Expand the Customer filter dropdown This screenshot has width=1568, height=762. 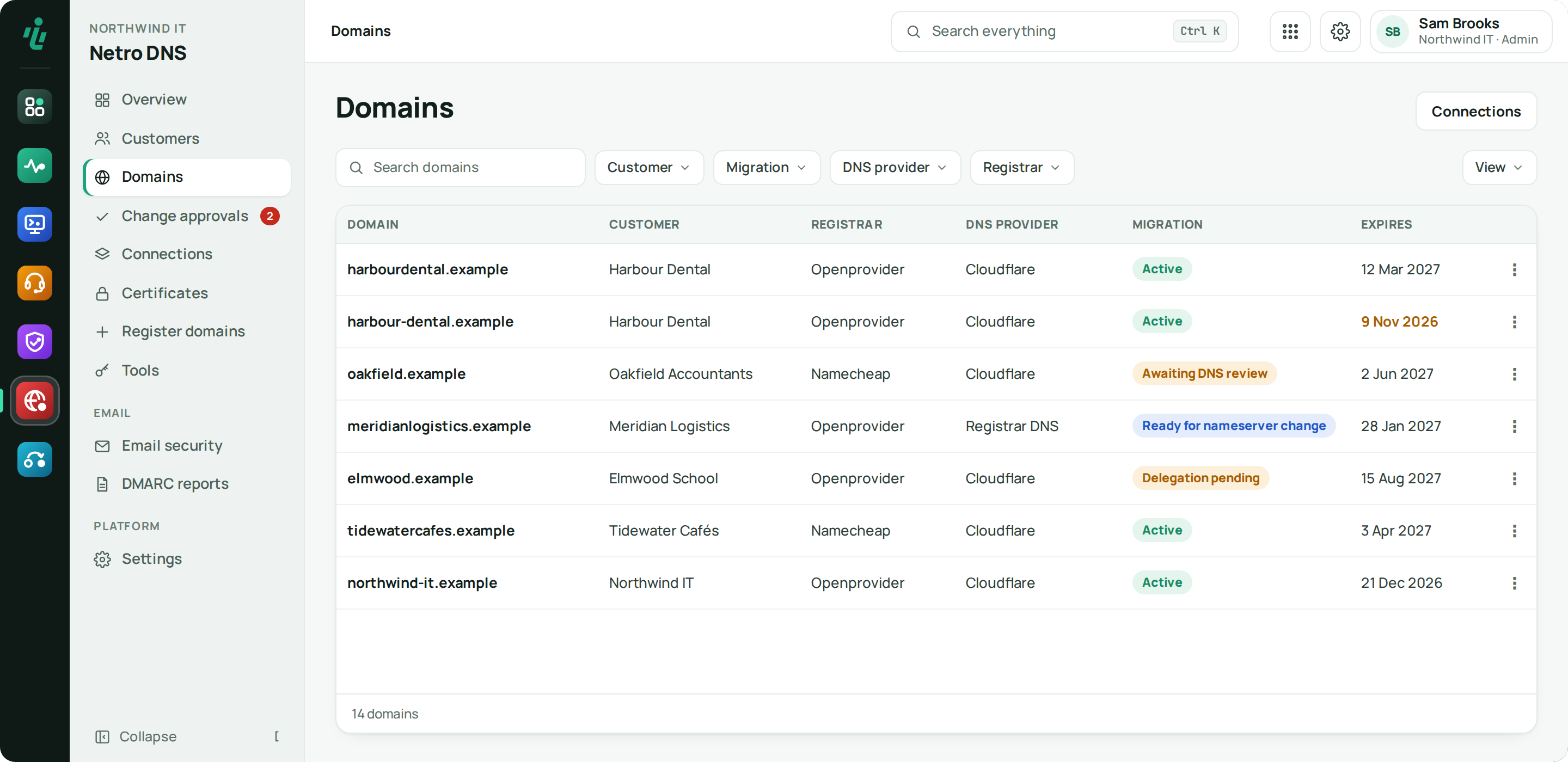coord(649,168)
